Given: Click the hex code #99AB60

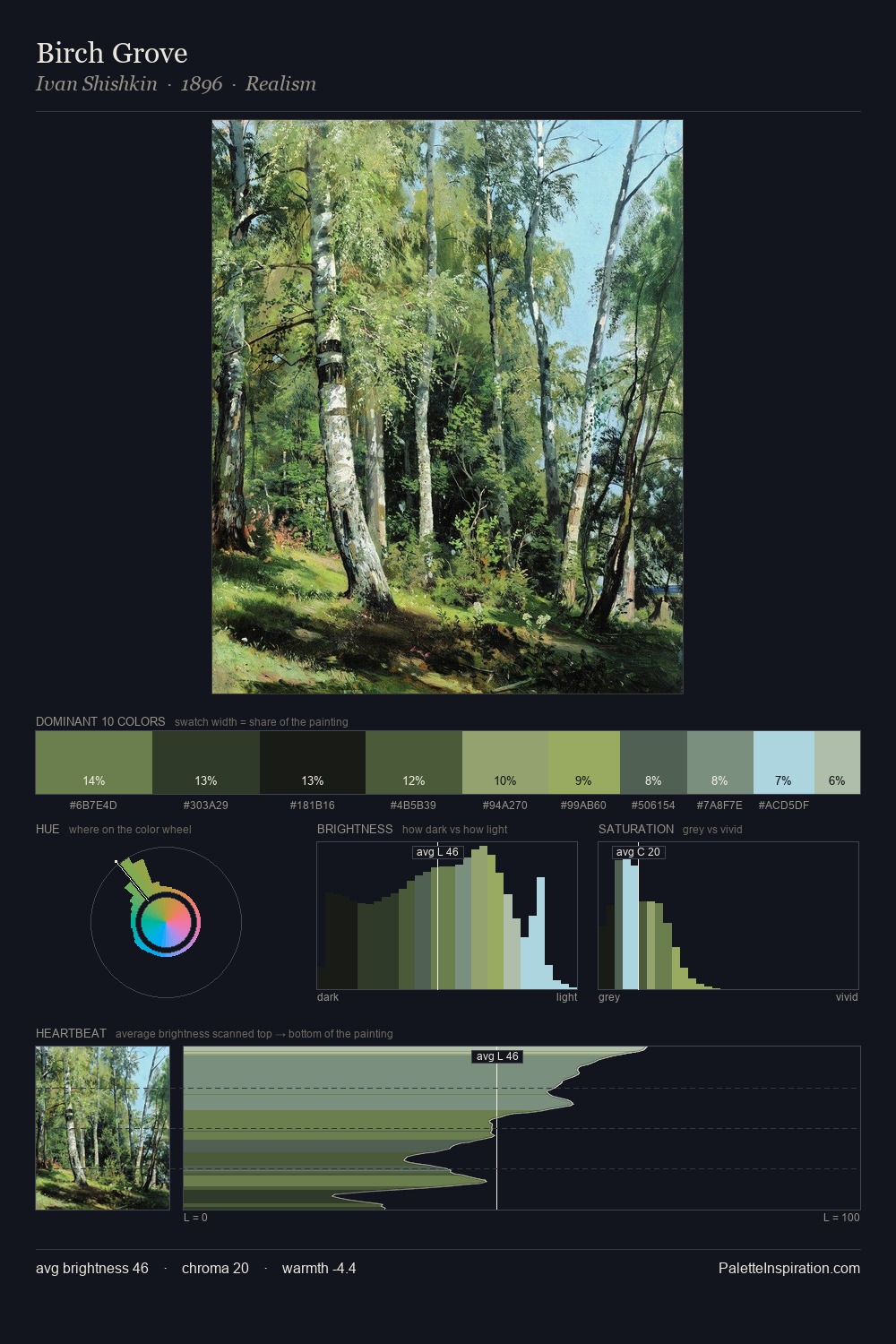Looking at the screenshot, I should point(583,805).
